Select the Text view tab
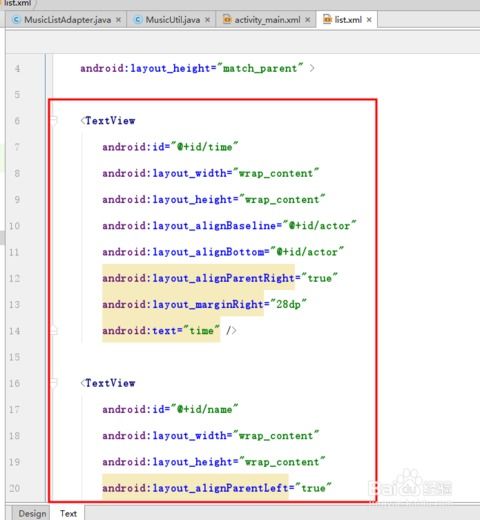 (68, 513)
